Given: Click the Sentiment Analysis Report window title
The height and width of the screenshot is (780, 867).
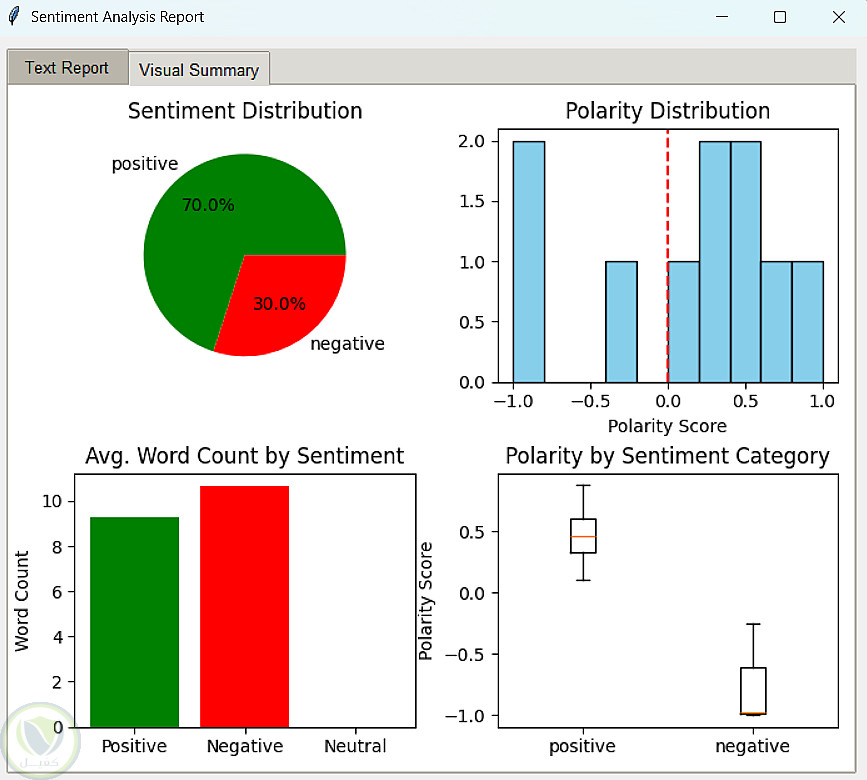Looking at the screenshot, I should tap(117, 17).
